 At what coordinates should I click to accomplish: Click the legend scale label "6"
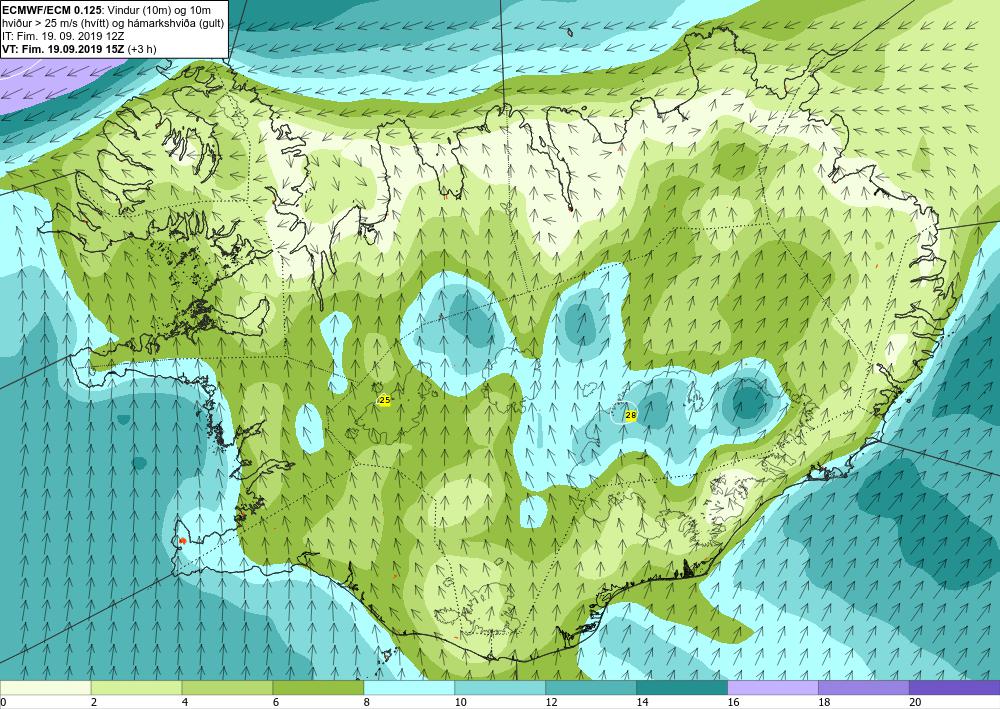pyautogui.click(x=276, y=702)
